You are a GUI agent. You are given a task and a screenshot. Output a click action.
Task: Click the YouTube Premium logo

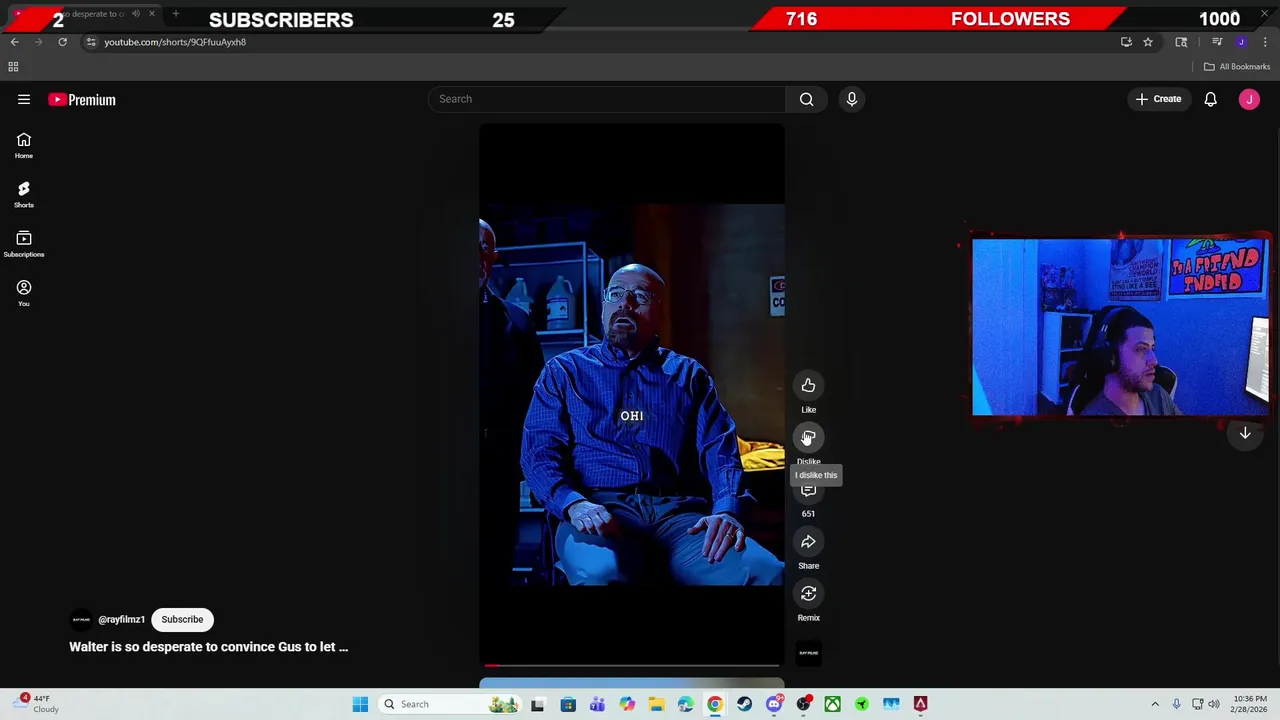(x=82, y=99)
